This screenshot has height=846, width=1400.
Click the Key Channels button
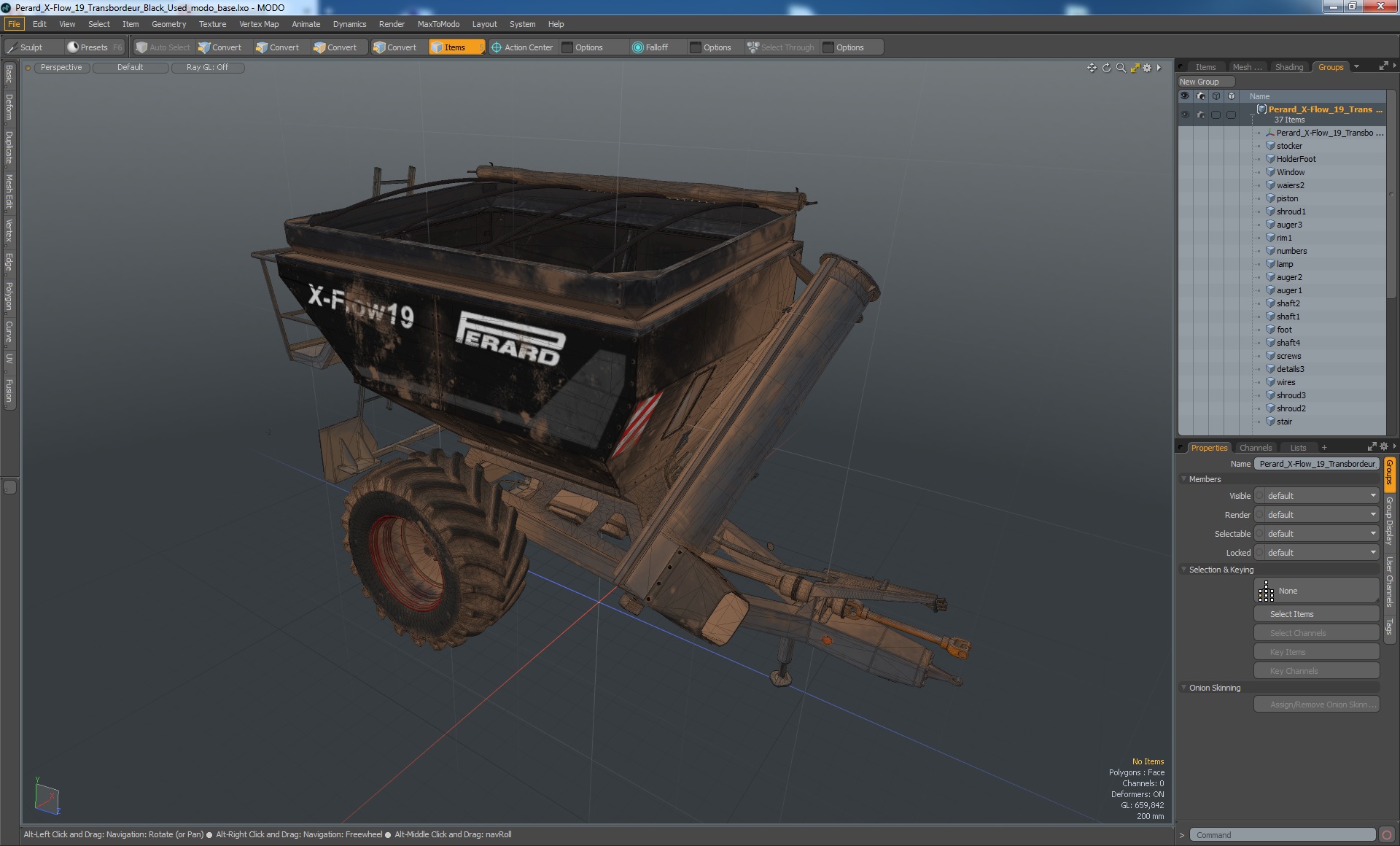(x=1317, y=671)
